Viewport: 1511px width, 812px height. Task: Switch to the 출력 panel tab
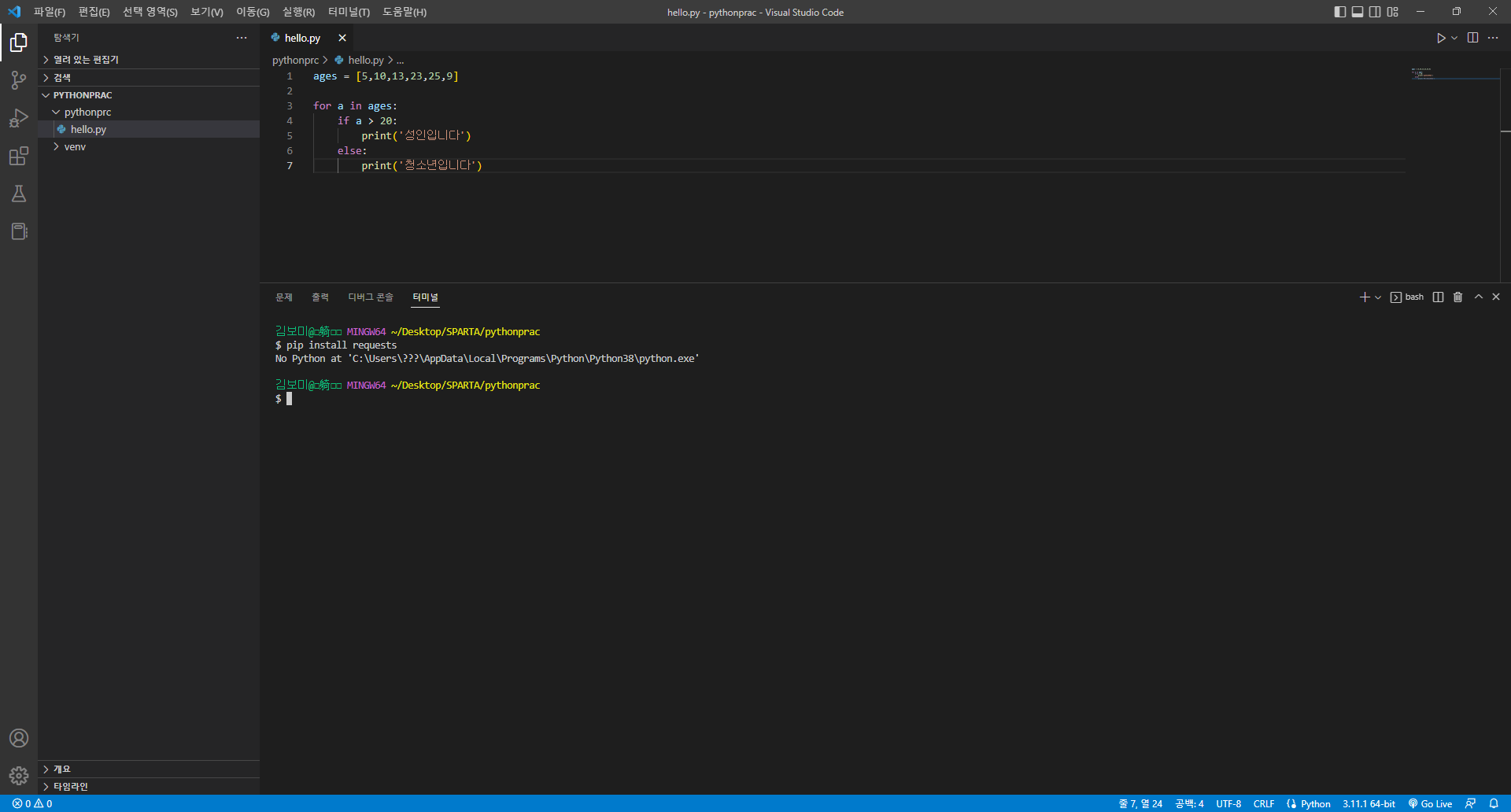point(320,297)
